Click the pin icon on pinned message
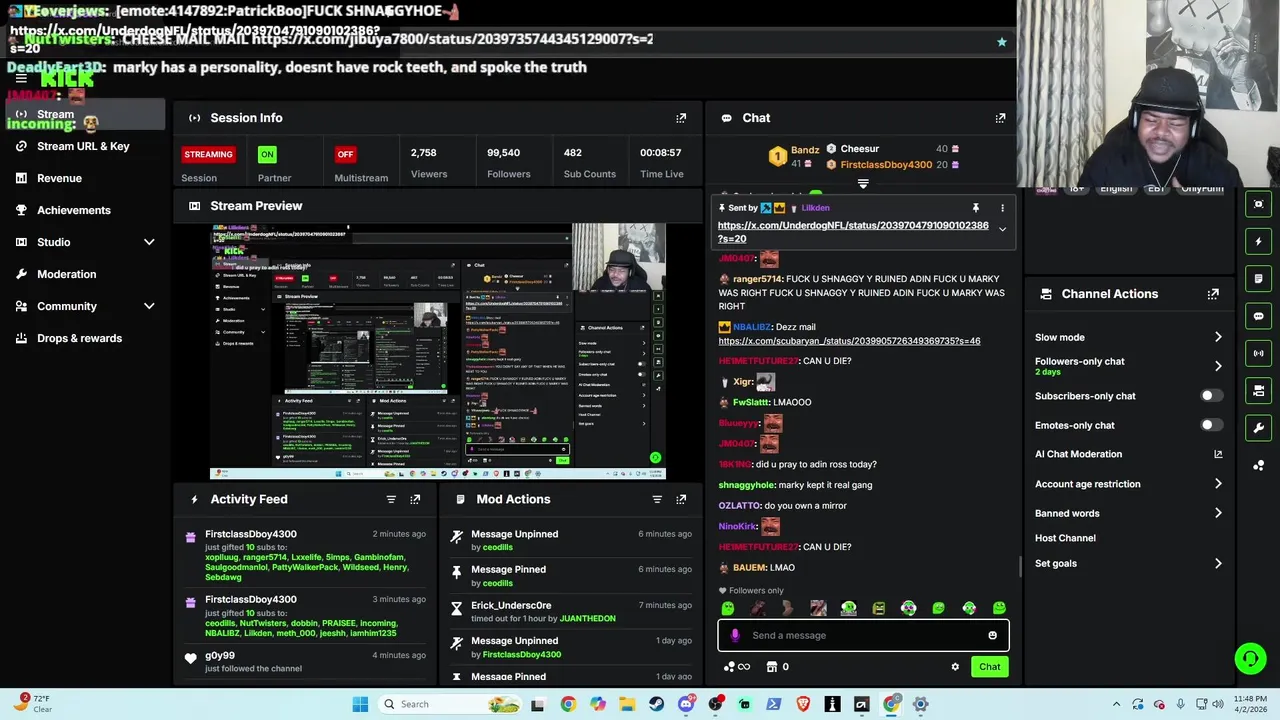Screen dimensions: 1280x720 975,208
